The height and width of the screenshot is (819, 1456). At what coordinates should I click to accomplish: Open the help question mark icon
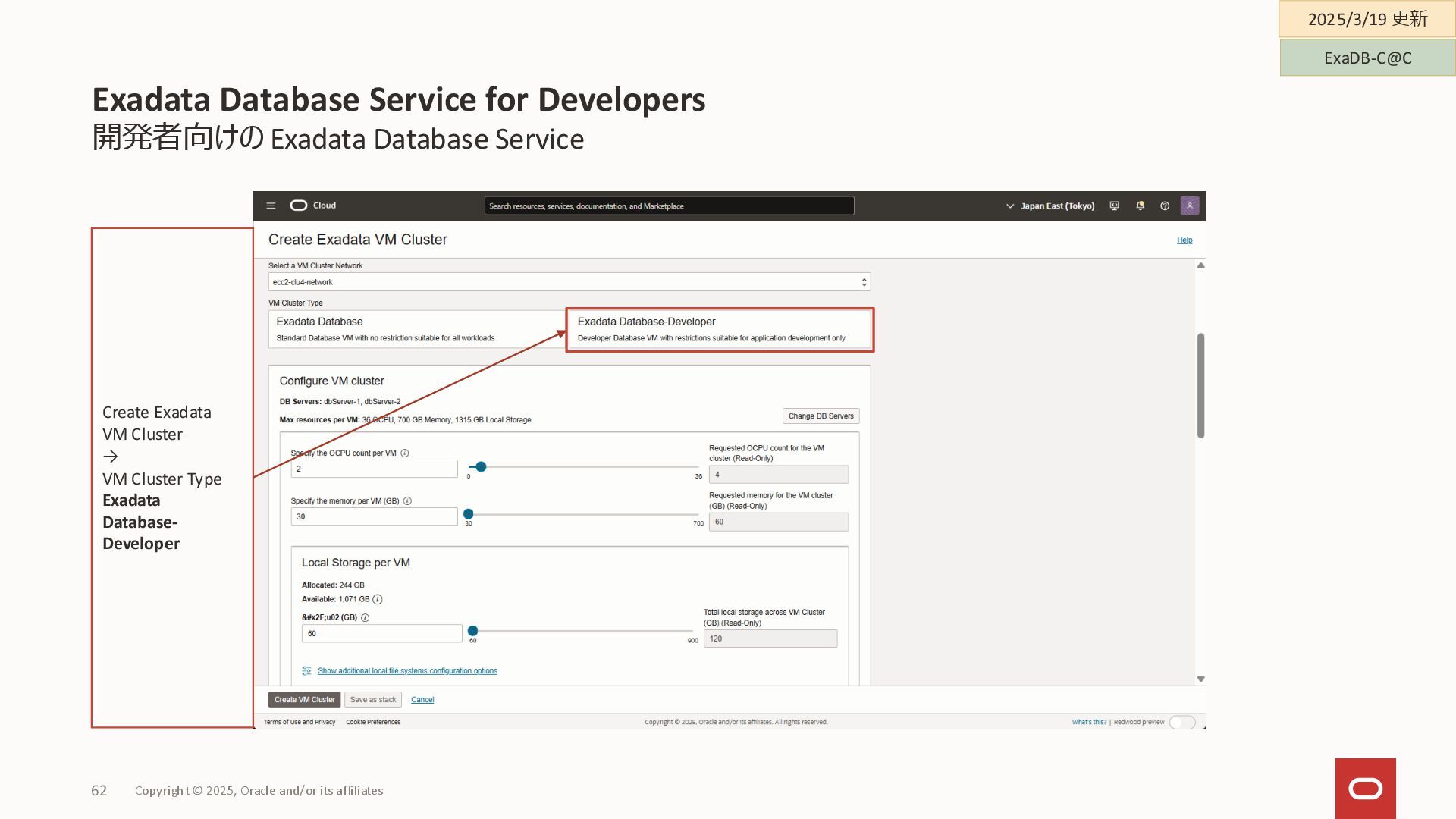click(x=1165, y=206)
